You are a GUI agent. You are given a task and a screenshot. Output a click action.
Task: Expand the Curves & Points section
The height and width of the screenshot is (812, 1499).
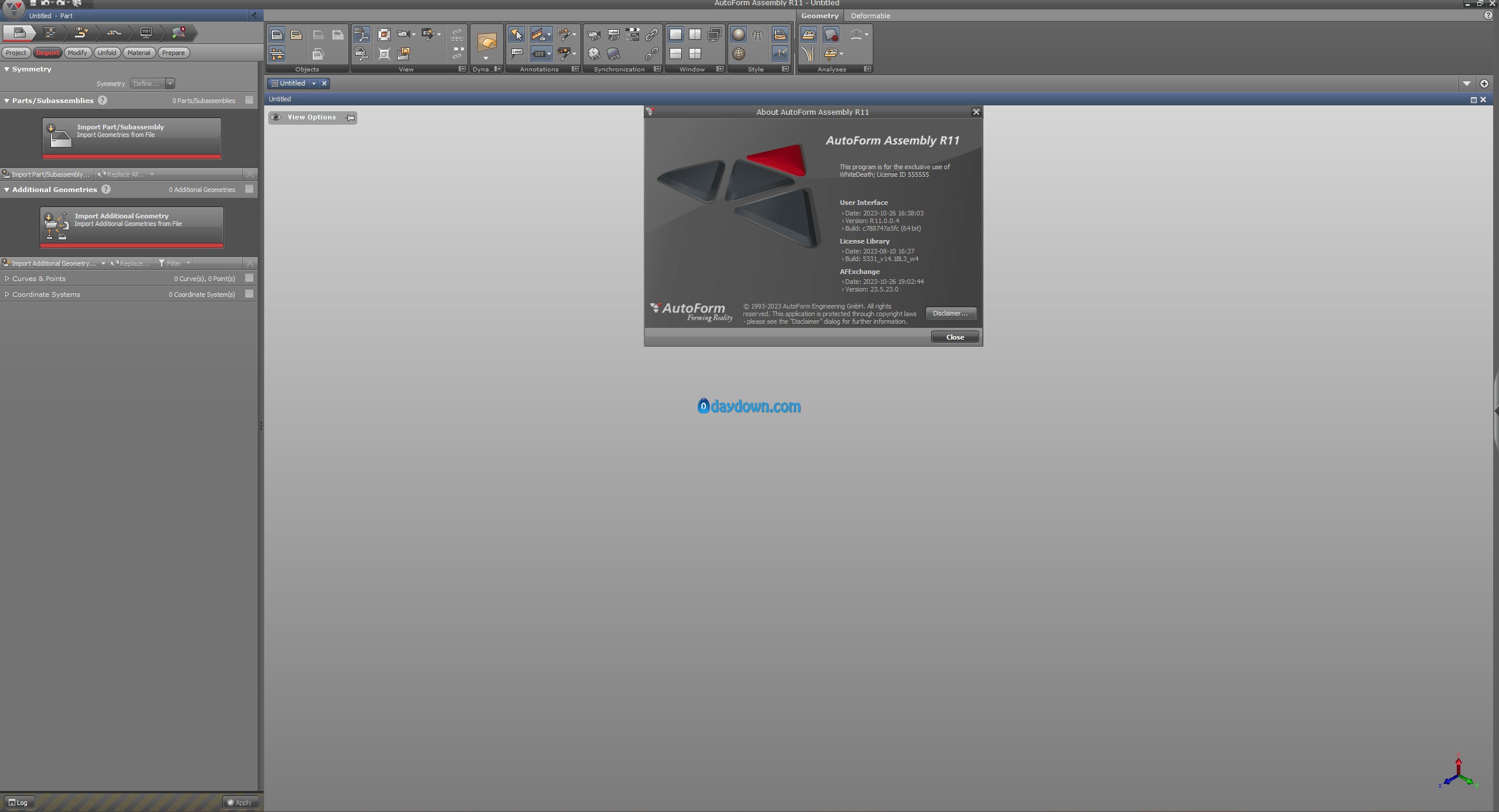(7, 279)
